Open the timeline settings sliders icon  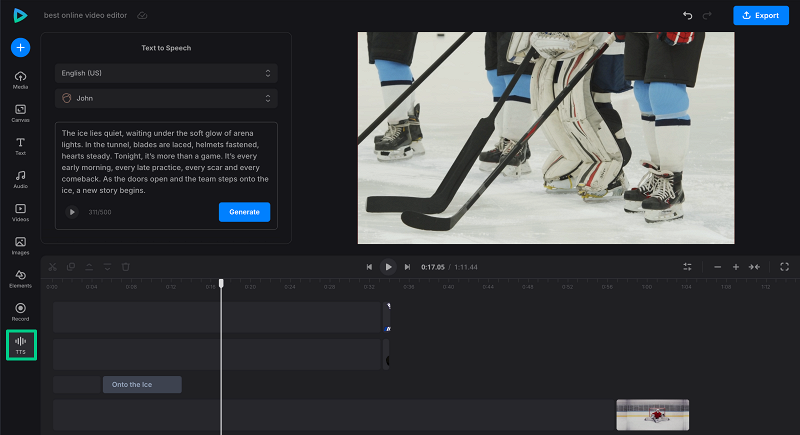[687, 267]
